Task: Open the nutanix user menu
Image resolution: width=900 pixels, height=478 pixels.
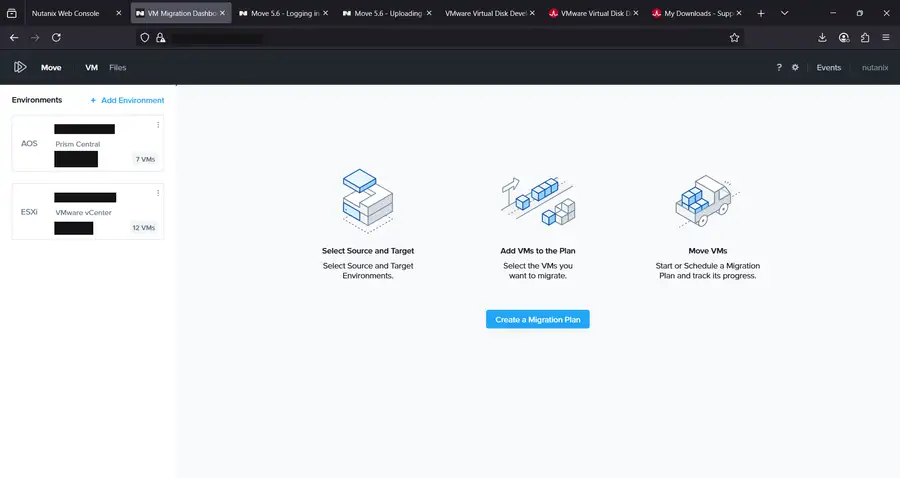Action: [875, 67]
